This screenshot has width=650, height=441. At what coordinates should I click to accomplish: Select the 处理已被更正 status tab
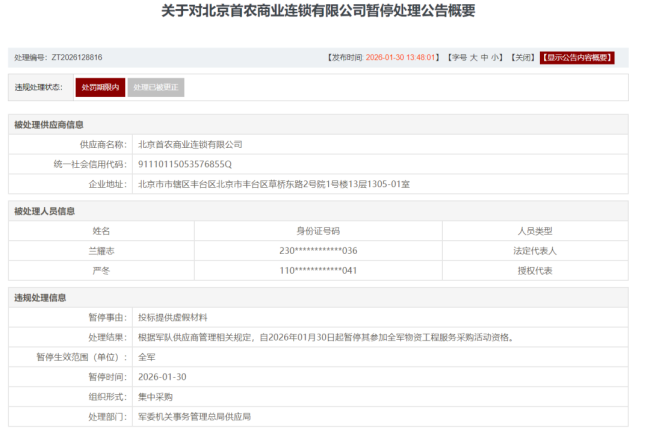click(x=156, y=88)
